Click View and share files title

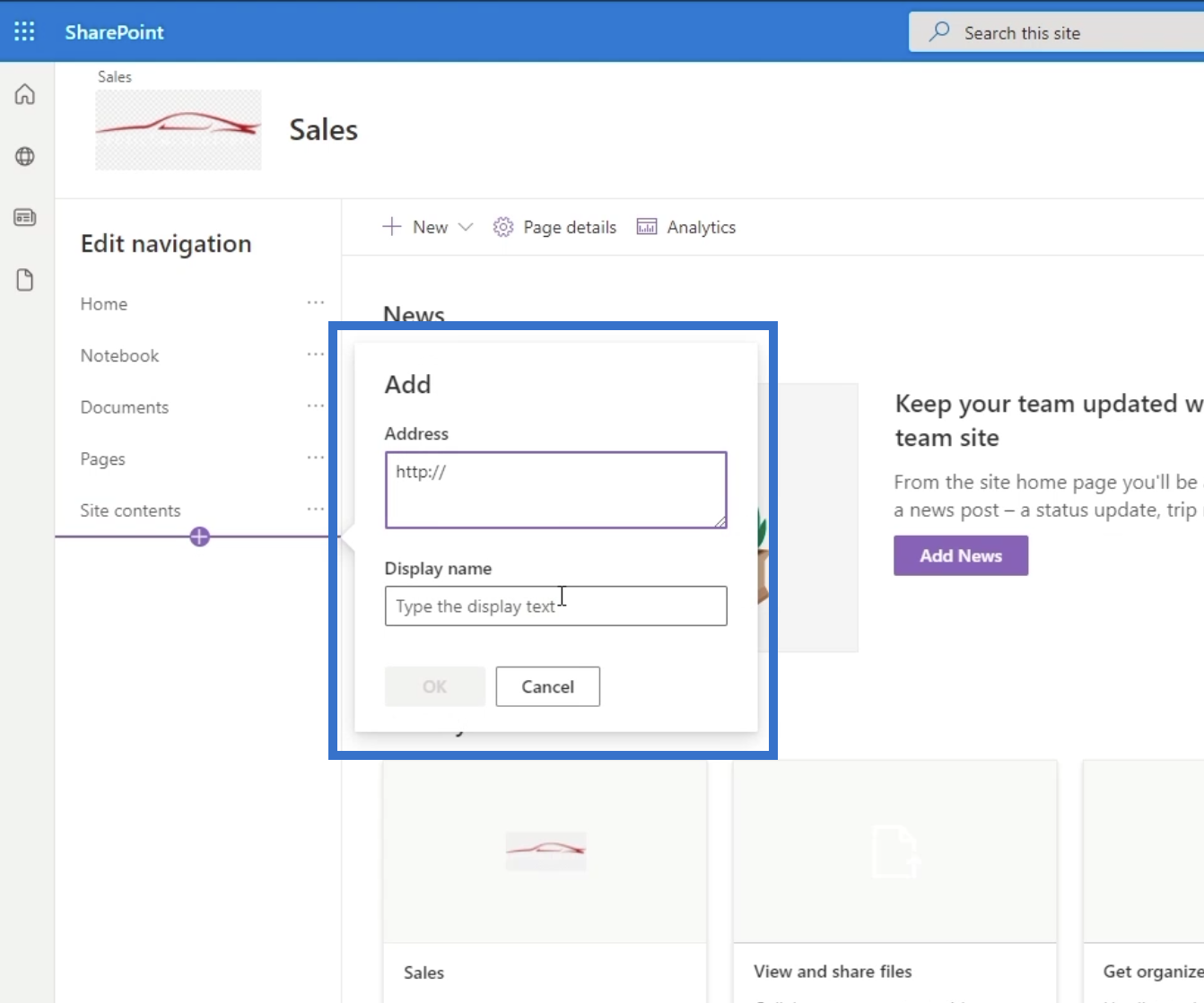833,972
